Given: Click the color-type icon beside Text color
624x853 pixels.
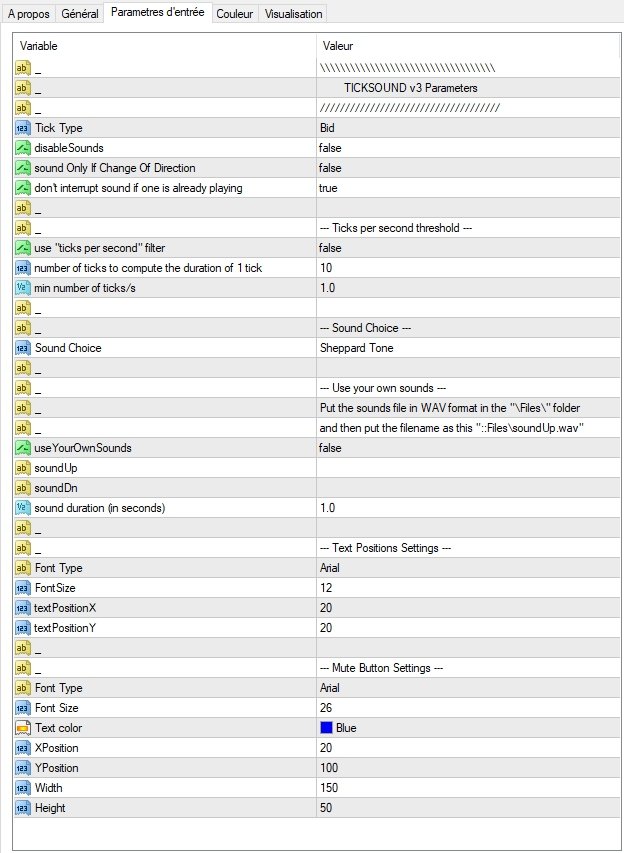Looking at the screenshot, I should pos(23,728).
